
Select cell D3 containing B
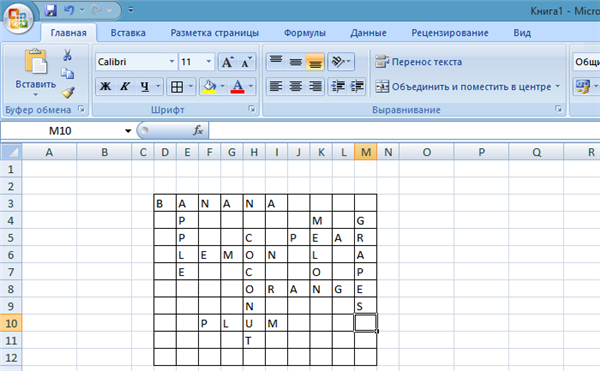(x=165, y=203)
